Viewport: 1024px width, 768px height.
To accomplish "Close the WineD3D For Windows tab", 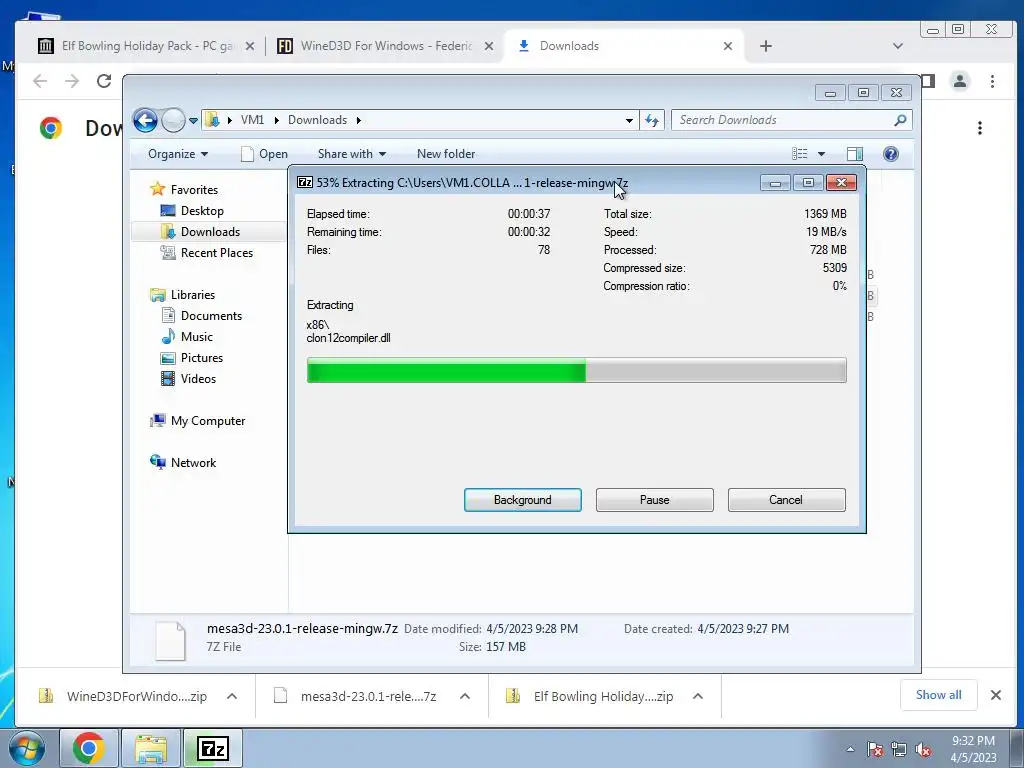I will [488, 46].
